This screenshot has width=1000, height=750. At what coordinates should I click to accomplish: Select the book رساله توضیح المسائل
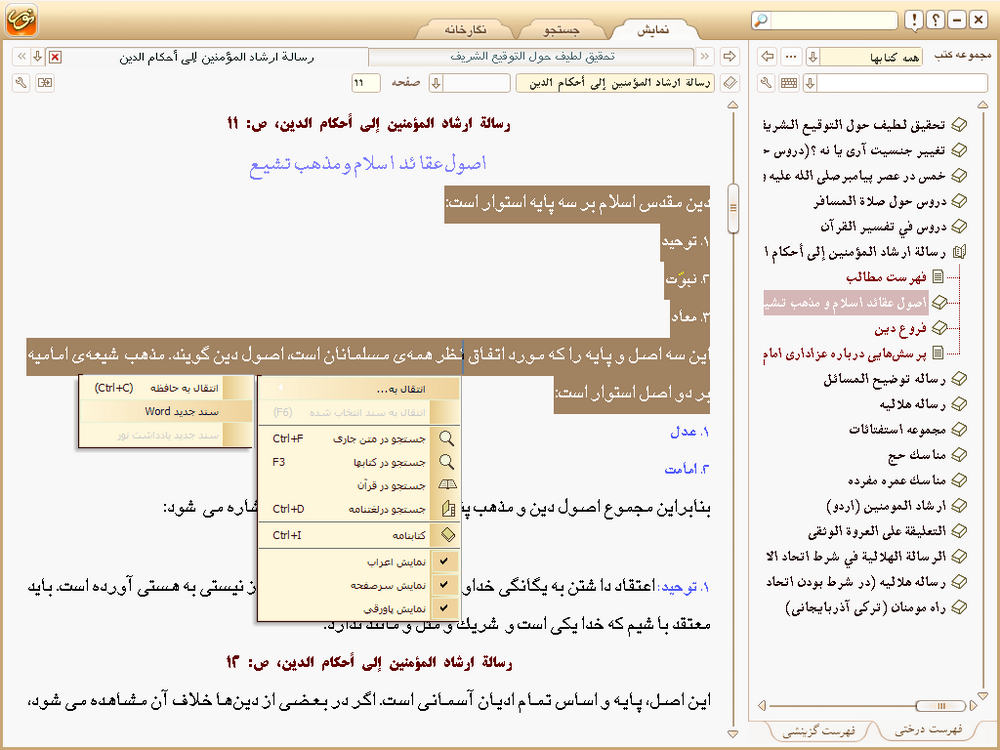point(885,379)
